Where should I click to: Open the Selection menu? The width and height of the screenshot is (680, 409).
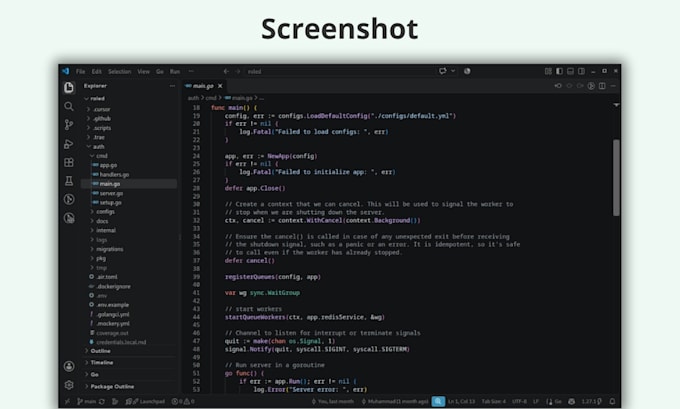pos(119,72)
